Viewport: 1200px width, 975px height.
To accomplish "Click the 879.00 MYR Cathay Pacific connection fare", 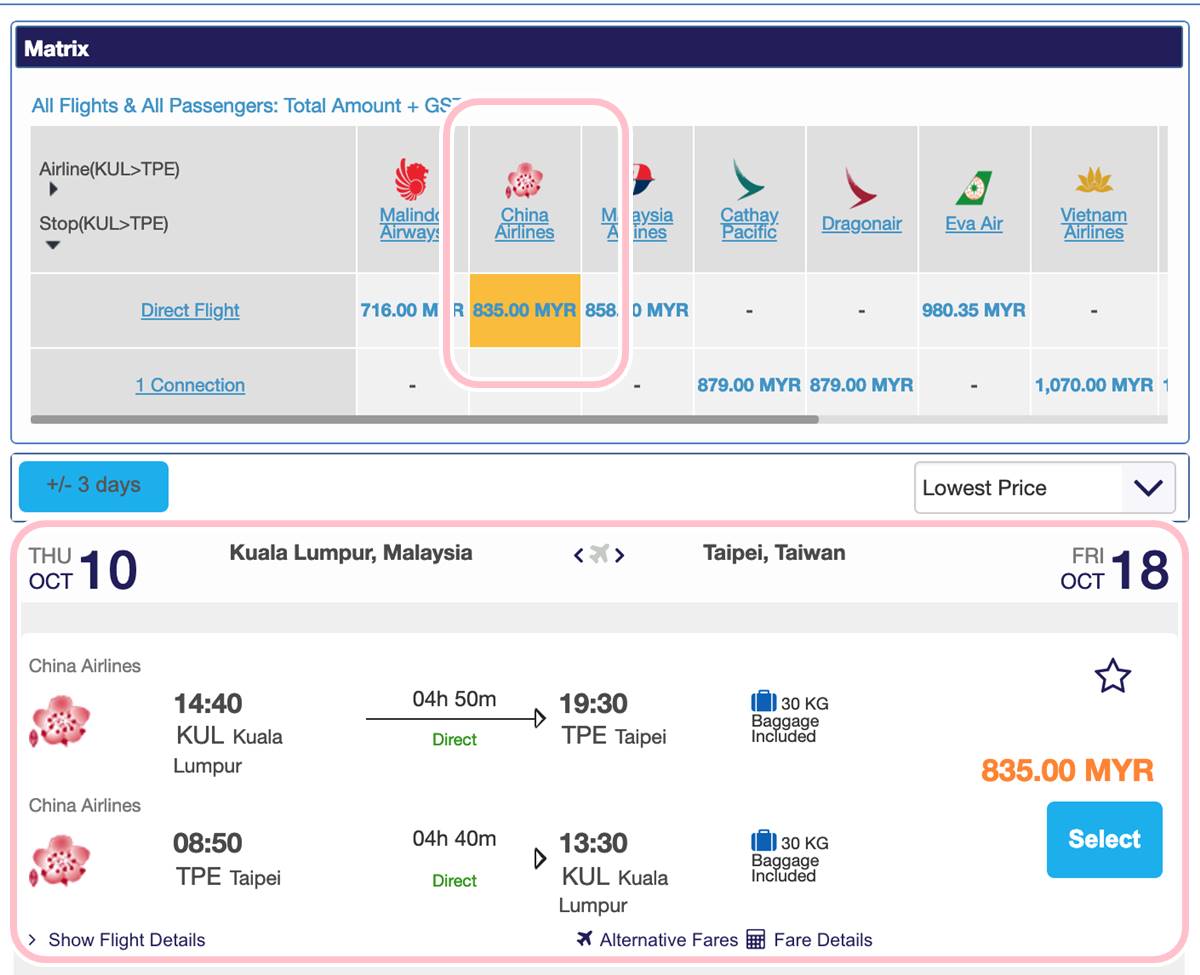I will (749, 385).
